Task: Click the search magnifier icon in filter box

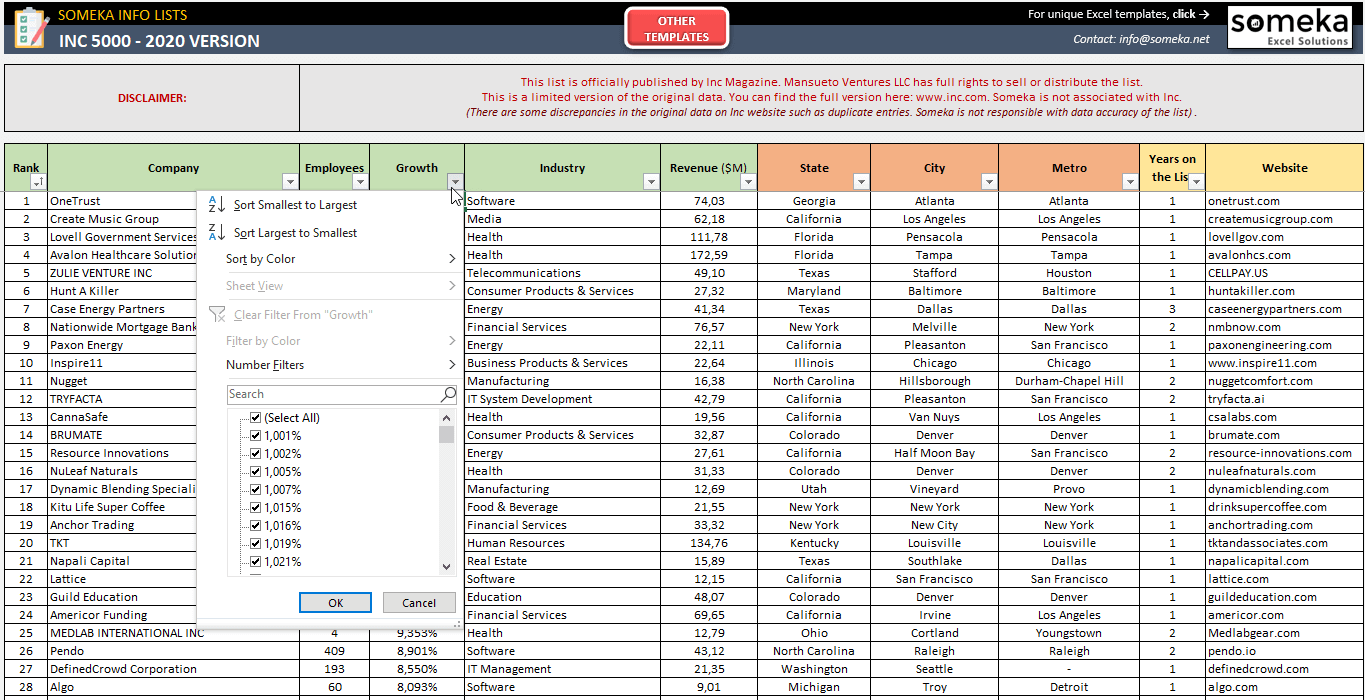Action: click(x=448, y=394)
